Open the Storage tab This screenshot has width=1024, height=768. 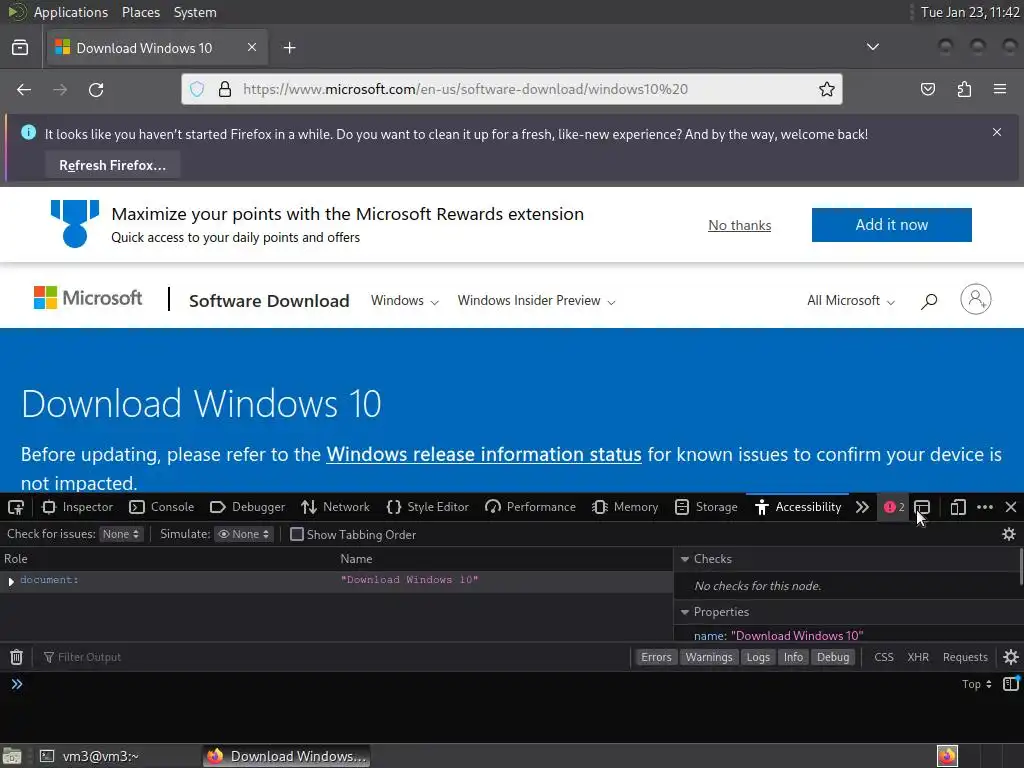706,507
